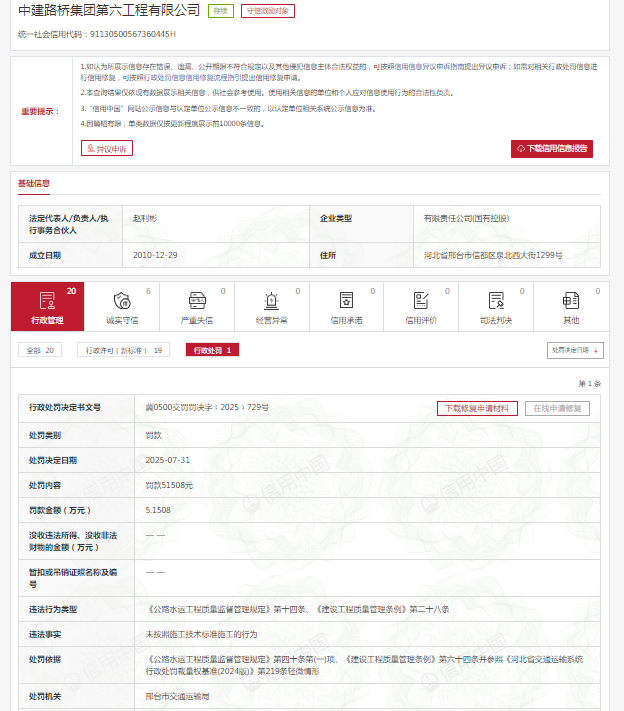Select the 基础信息 section tab
This screenshot has width=624, height=711.
(34, 184)
